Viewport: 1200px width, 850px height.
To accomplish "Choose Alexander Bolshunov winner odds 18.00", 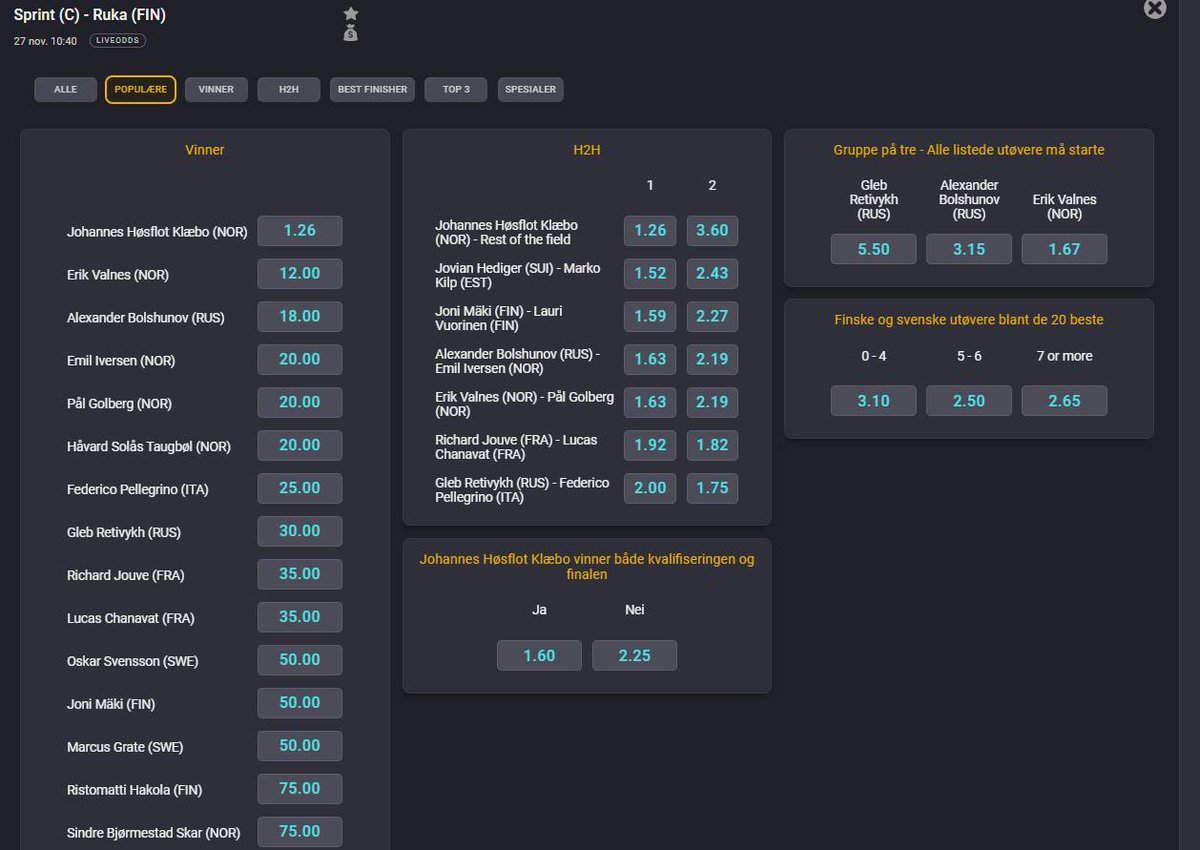I will [x=300, y=317].
